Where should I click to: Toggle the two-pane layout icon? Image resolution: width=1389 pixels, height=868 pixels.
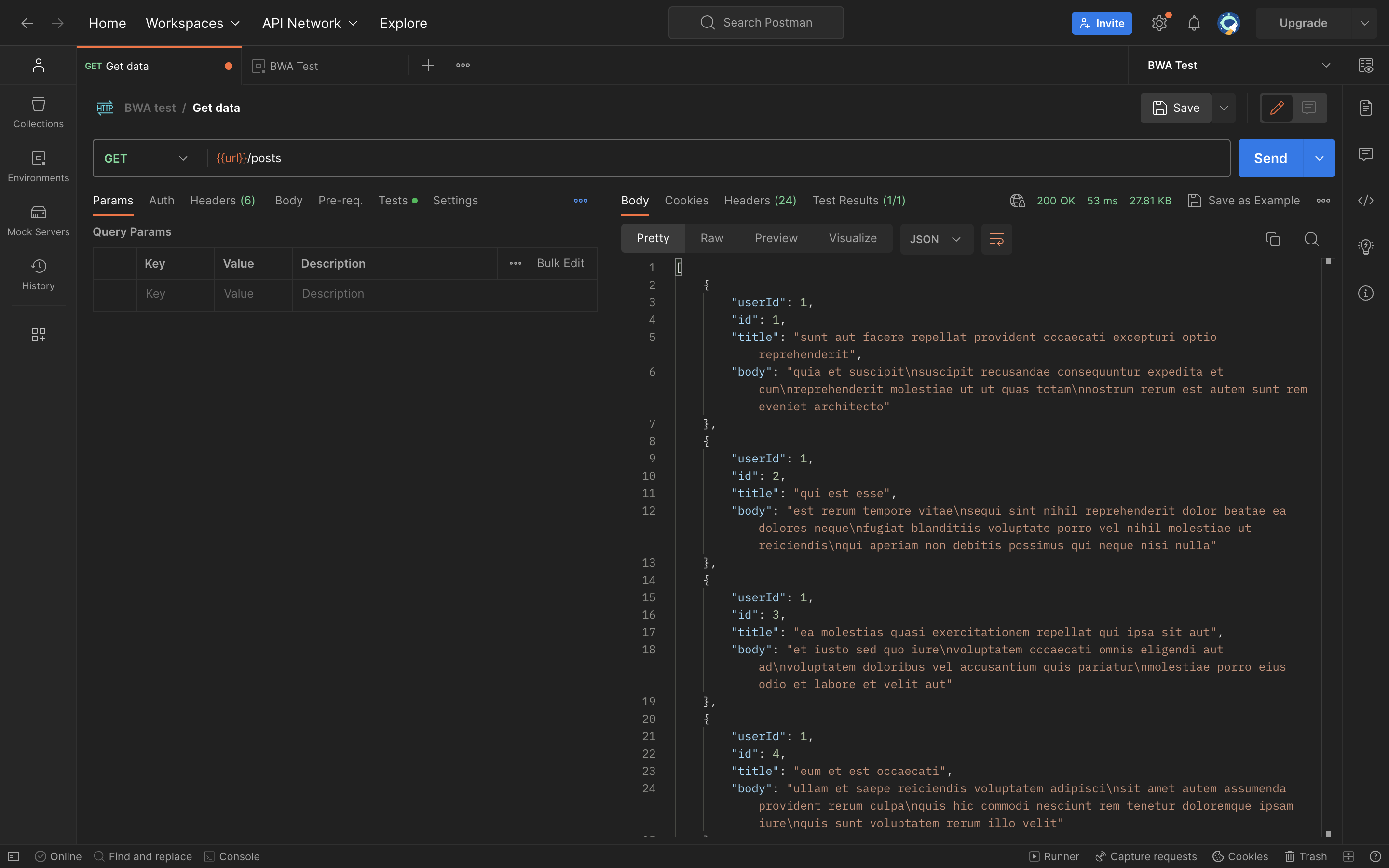coord(1348,856)
